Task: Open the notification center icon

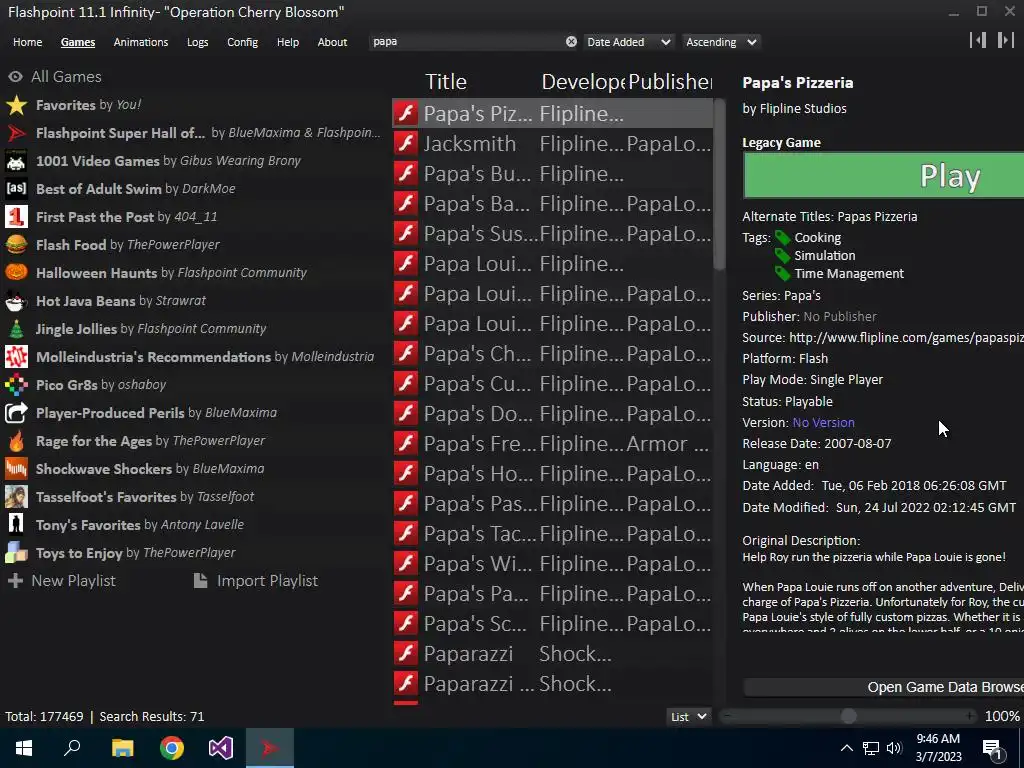Action: click(x=992, y=749)
